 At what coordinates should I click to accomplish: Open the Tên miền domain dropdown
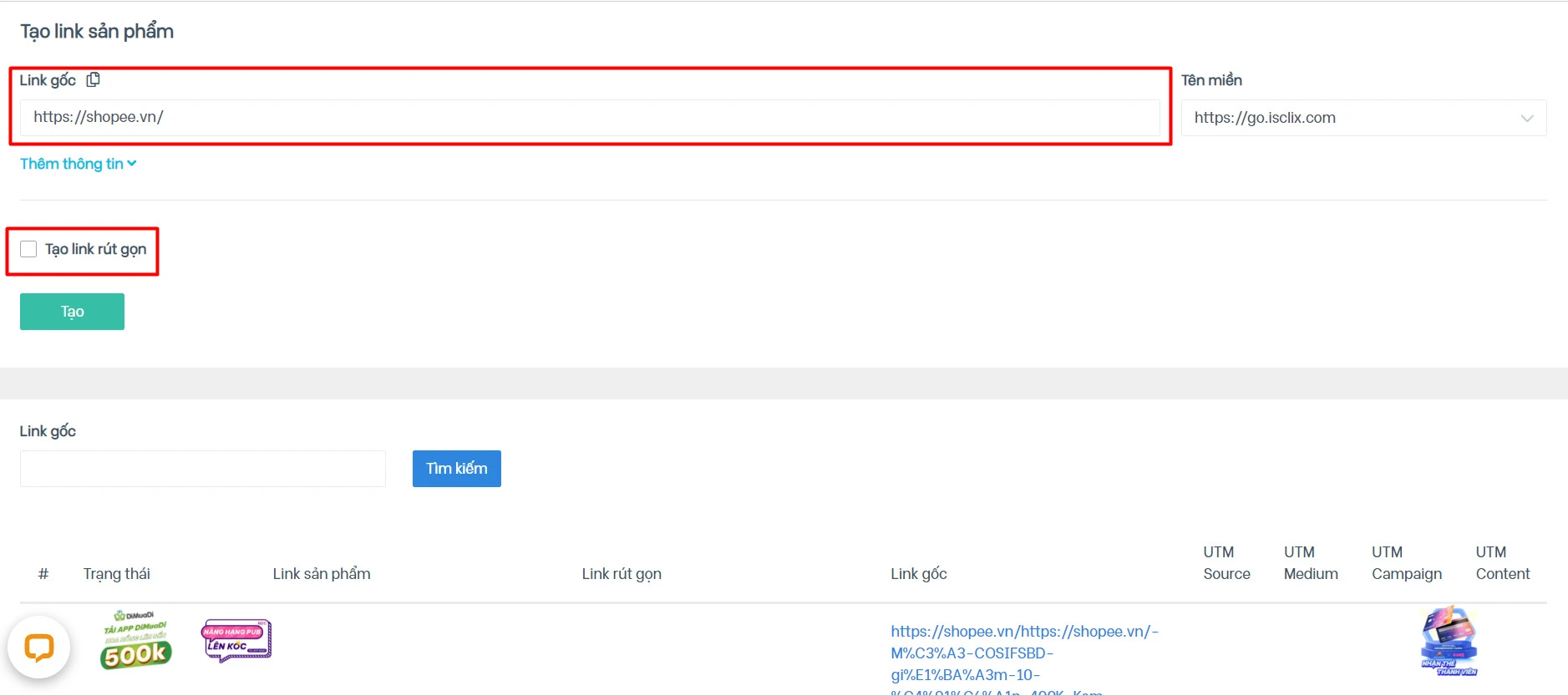pyautogui.click(x=1353, y=118)
